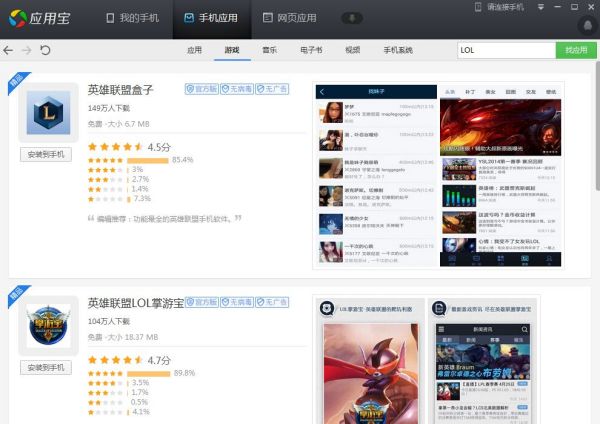Click the 官方版 badge on 英雄联盟盒子
Image resolution: width=600 pixels, height=424 pixels.
(201, 89)
